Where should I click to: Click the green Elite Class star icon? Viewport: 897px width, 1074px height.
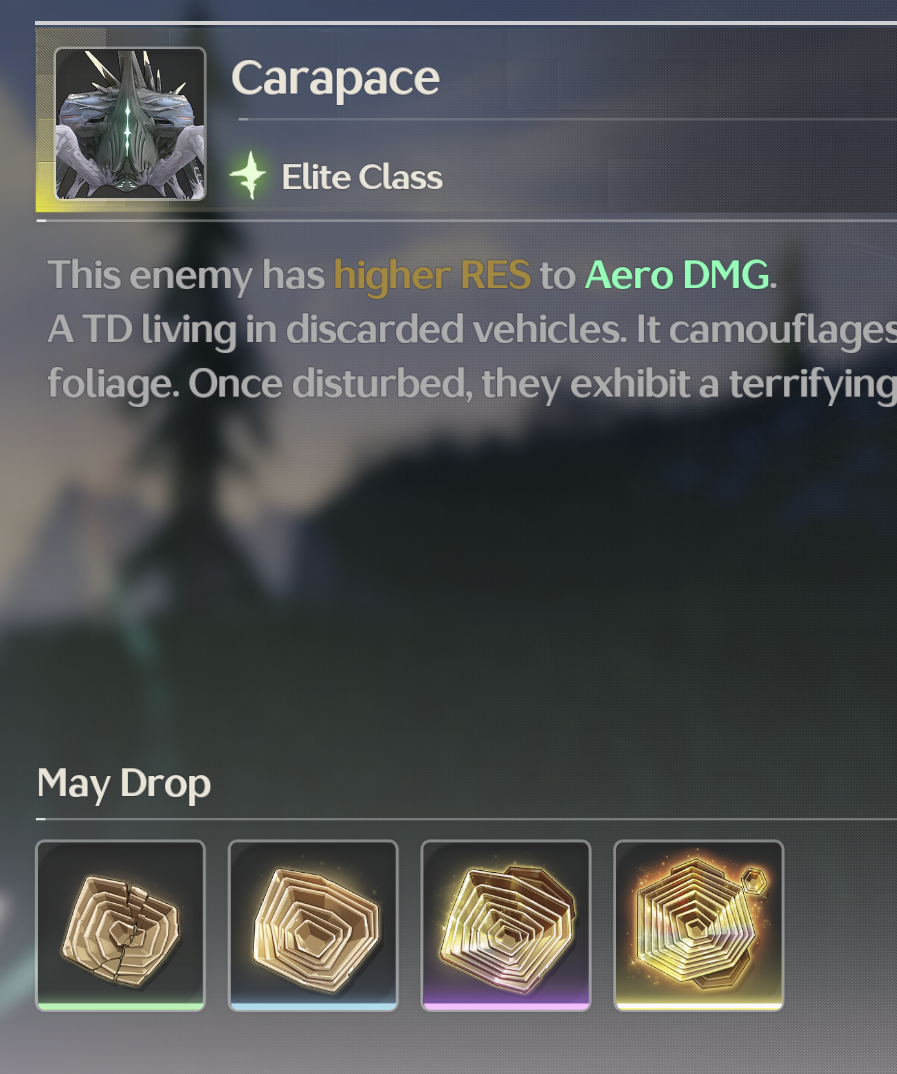pyautogui.click(x=248, y=175)
